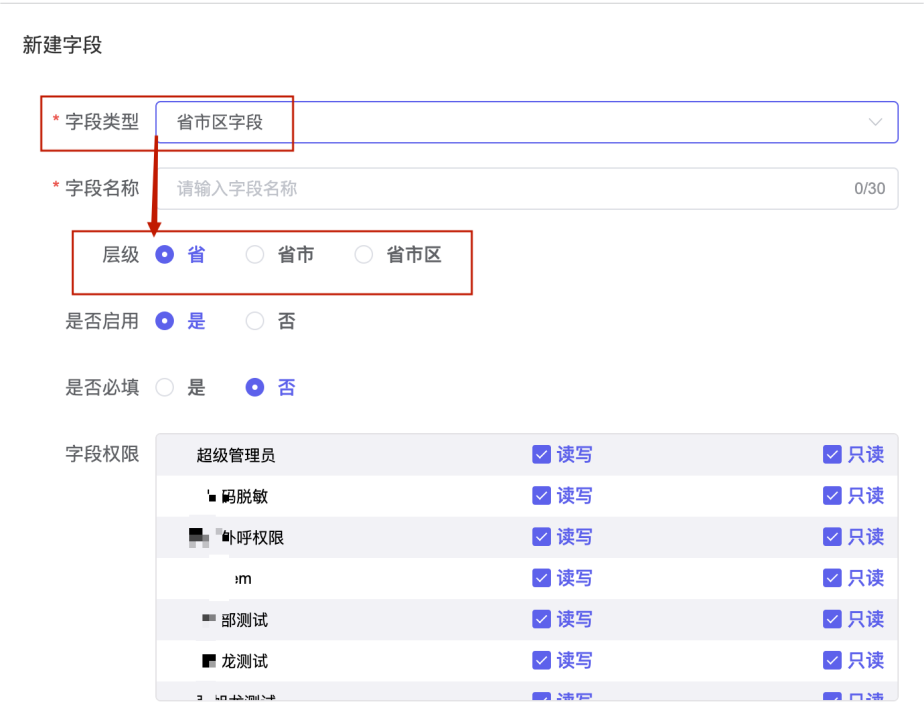Toggle 读写 checkbox for 部测试 role
This screenshot has width=924, height=720.
542,619
